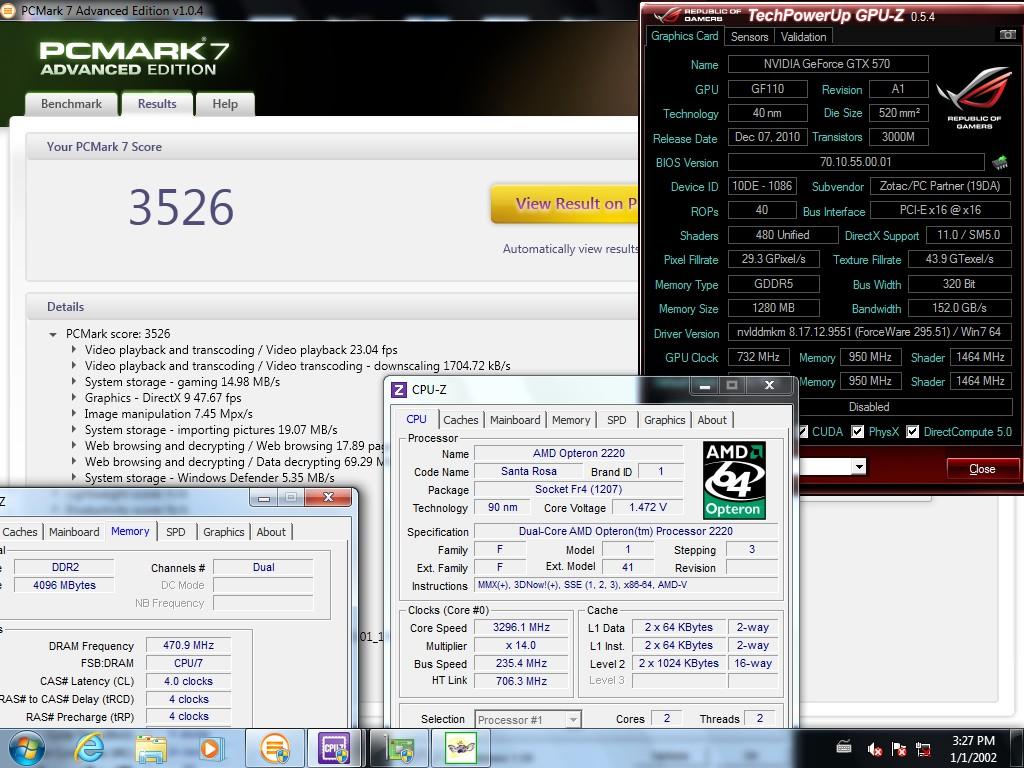Click the PCMark 7 title bar icon
The image size is (1024, 768).
pyautogui.click(x=8, y=10)
